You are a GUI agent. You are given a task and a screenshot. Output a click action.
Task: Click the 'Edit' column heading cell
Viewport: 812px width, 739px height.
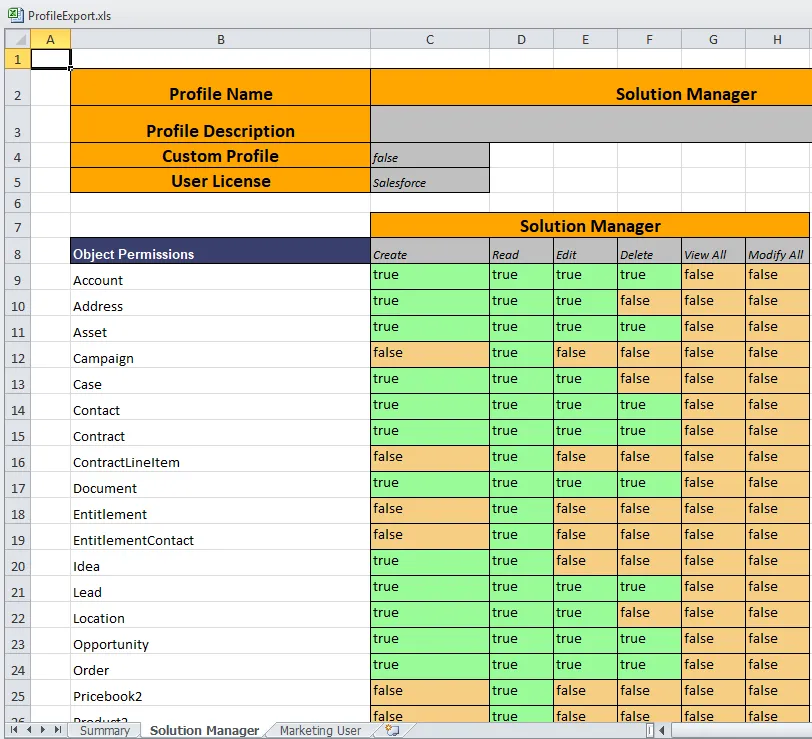click(x=585, y=251)
